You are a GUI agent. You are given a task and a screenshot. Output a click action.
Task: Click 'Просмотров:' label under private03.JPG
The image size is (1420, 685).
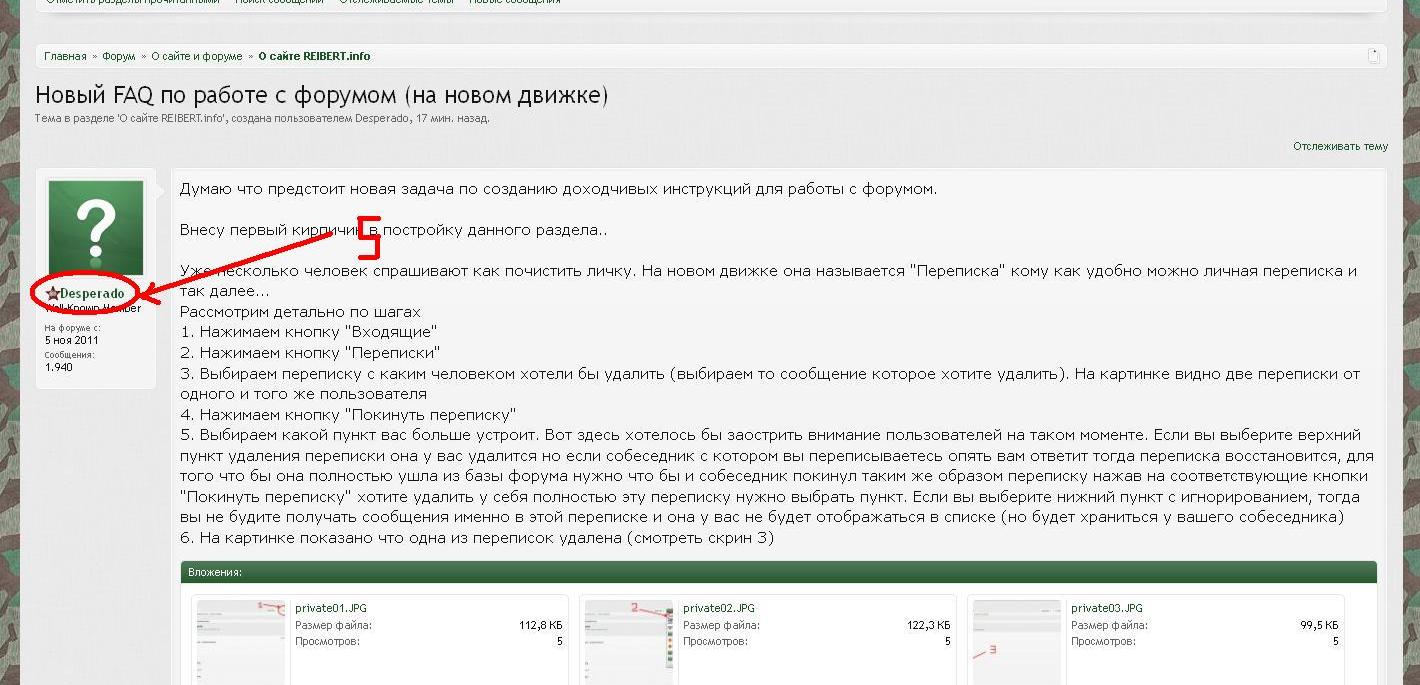coord(1103,641)
